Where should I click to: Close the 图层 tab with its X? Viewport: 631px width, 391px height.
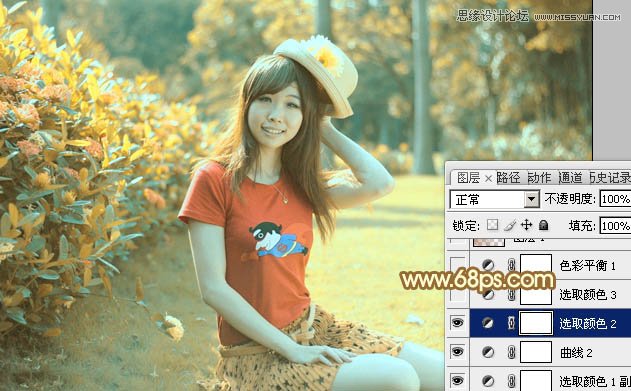tap(488, 178)
